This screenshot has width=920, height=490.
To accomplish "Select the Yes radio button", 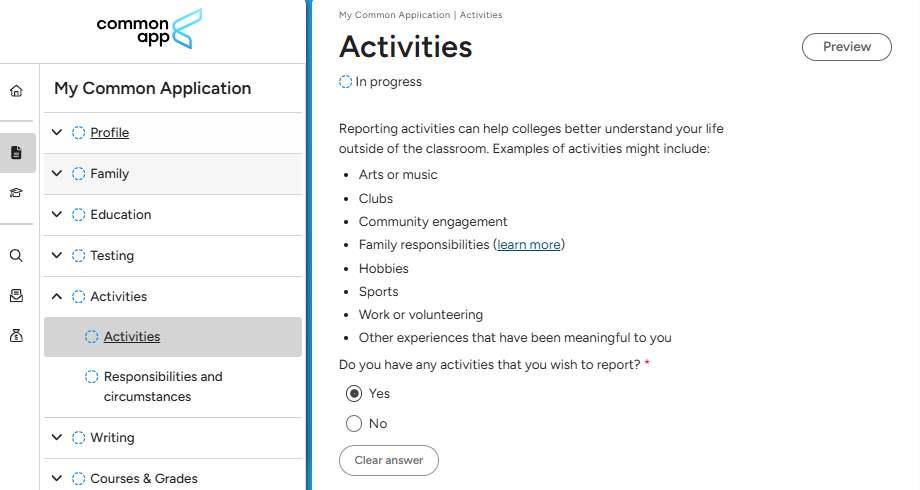I will [354, 393].
